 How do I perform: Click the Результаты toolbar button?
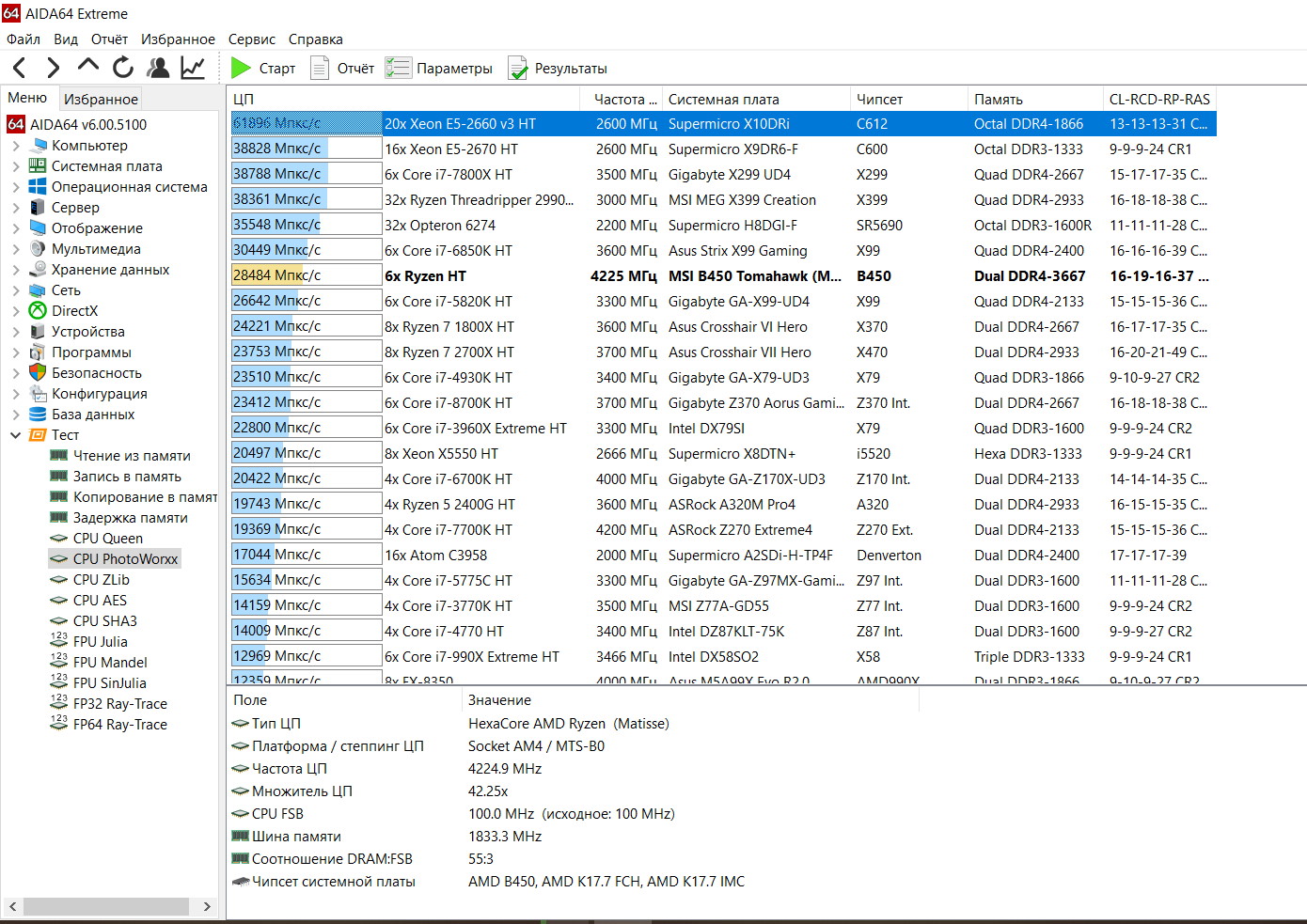click(x=558, y=68)
